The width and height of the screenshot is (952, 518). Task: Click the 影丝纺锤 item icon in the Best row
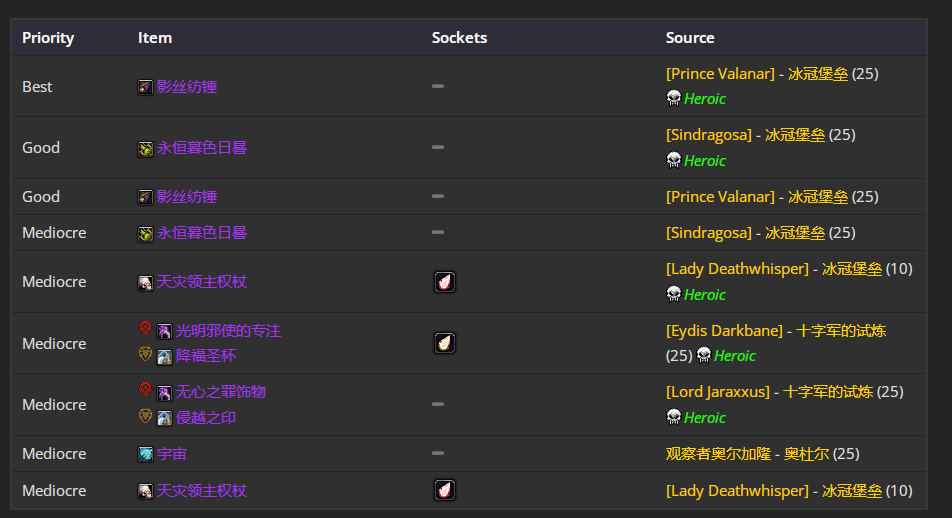[x=145, y=87]
